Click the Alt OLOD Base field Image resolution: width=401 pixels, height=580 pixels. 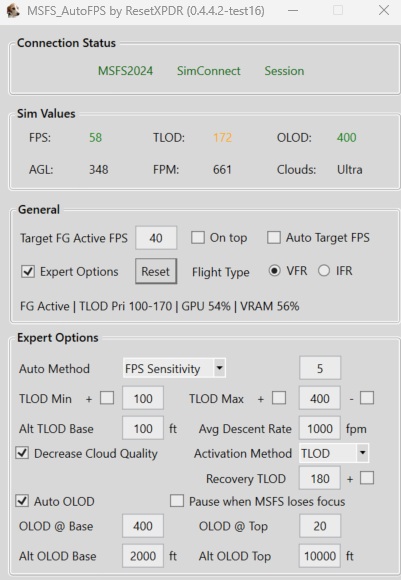[x=143, y=556]
